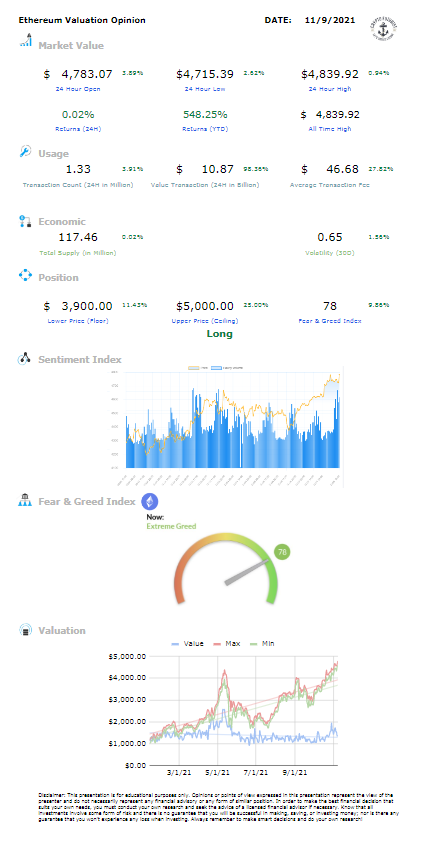Click the Disclaimer paragraph at bottom

pos(220,806)
